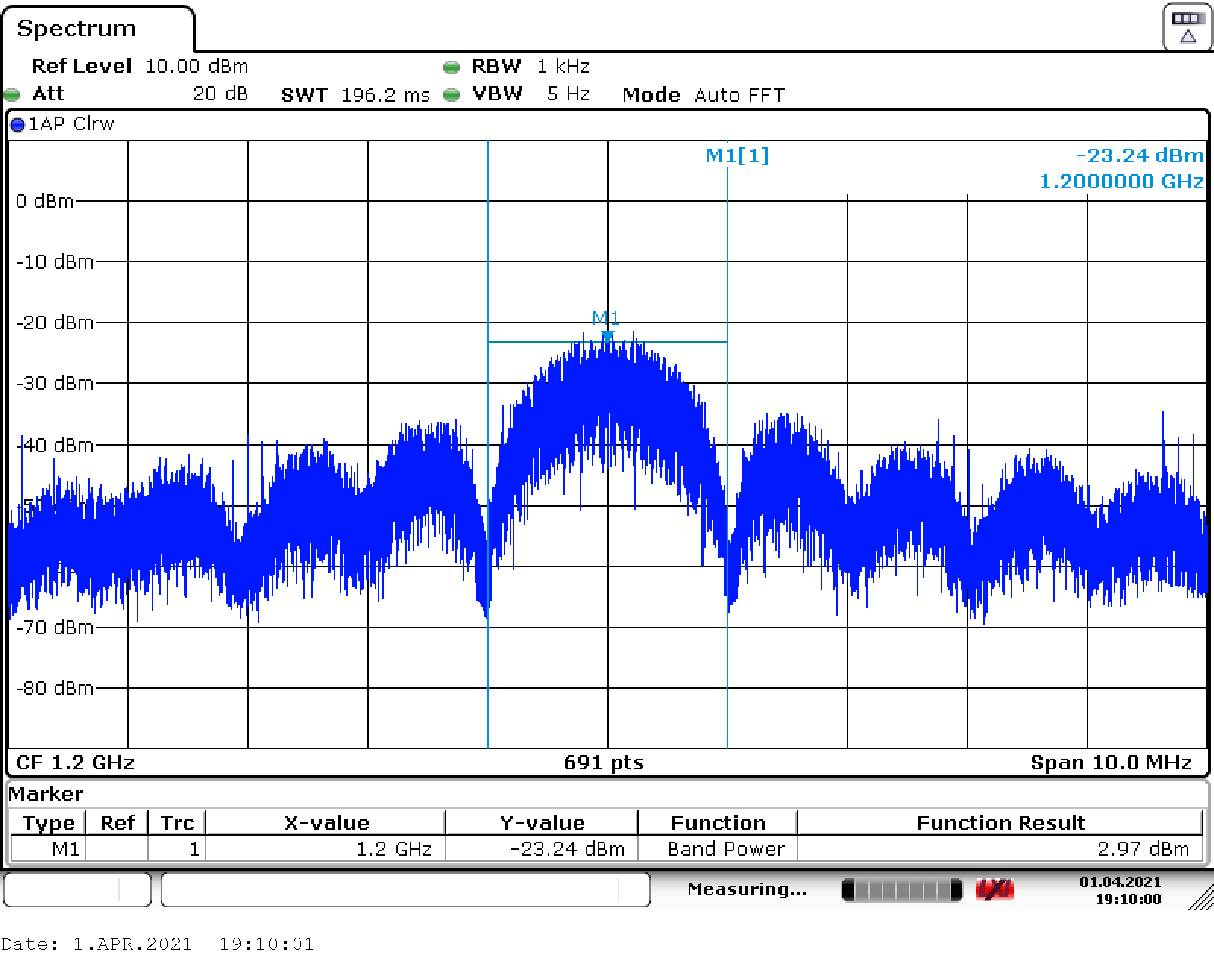The height and width of the screenshot is (980, 1214).
Task: Open the Spectrum tab
Action: tap(77, 29)
